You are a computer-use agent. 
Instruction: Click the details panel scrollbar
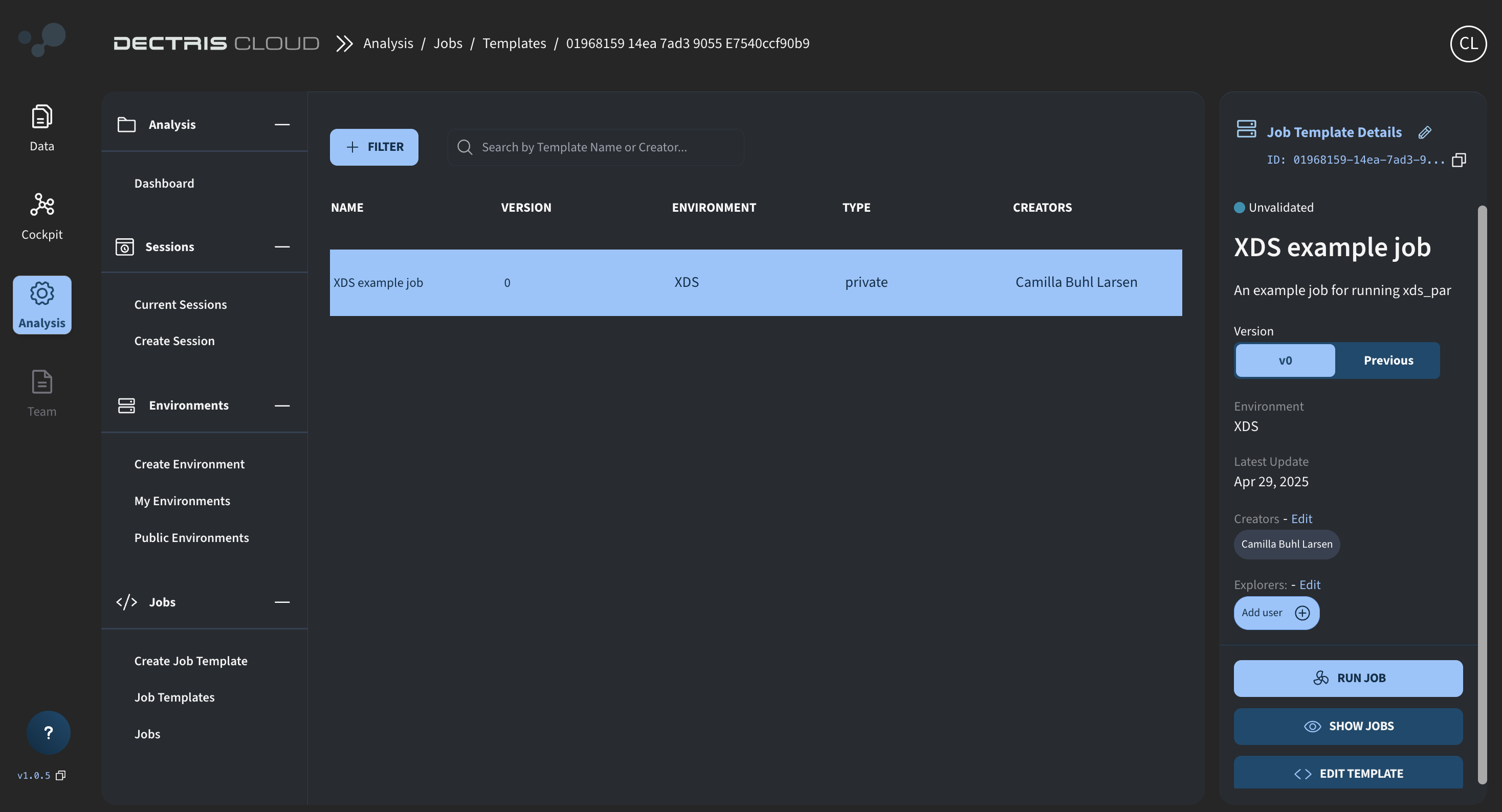click(x=1482, y=494)
